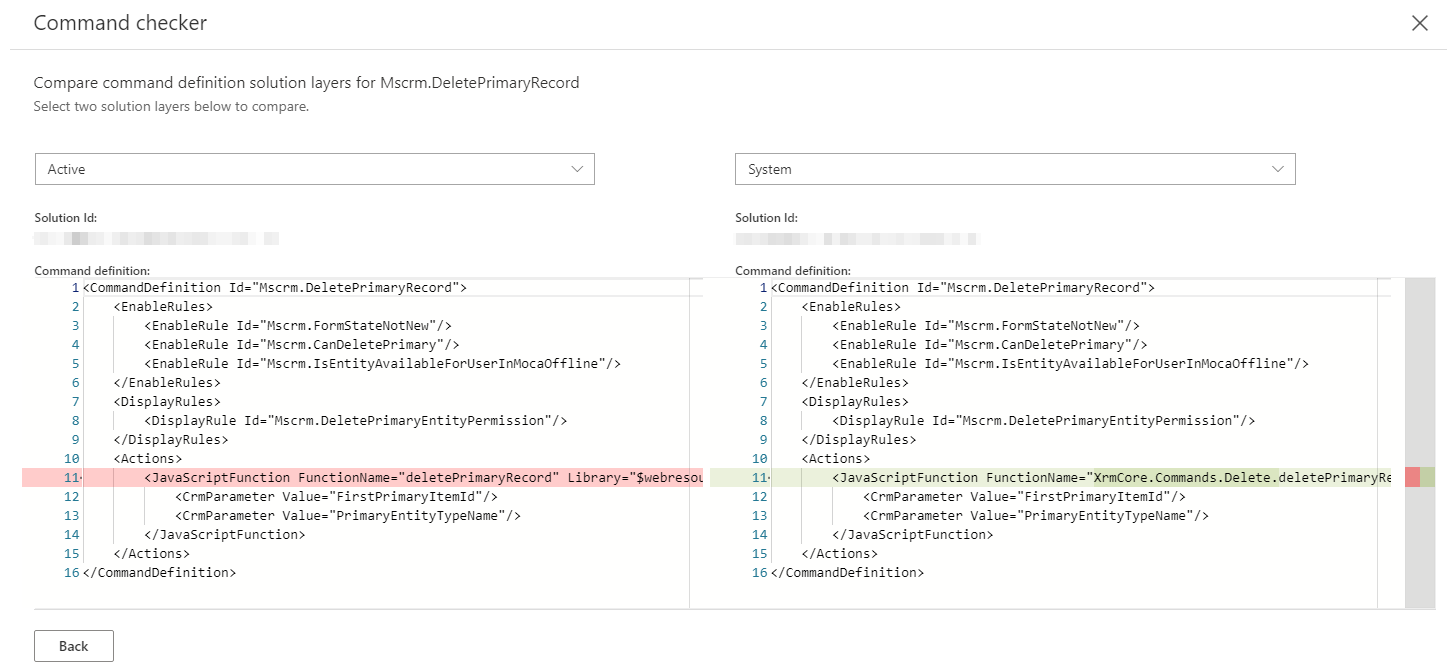Image resolution: width=1447 pixels, height=666 pixels.
Task: Click line number 16 in right editor
Action: click(x=760, y=573)
